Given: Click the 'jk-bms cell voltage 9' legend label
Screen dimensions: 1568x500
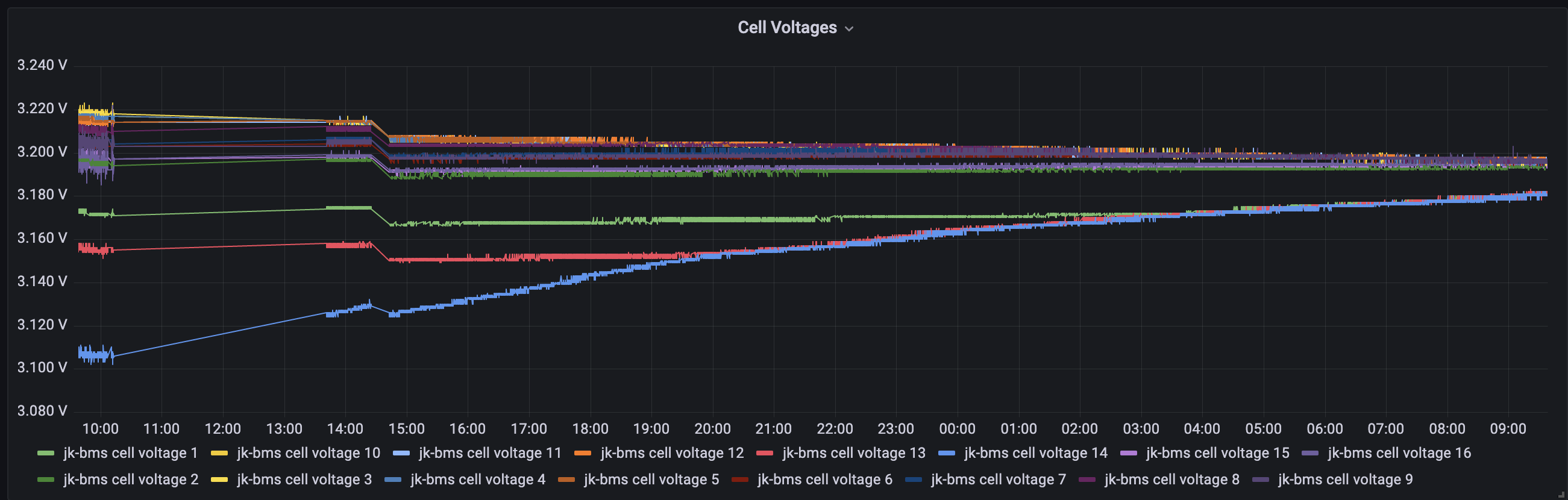Looking at the screenshot, I should pyautogui.click(x=1345, y=480).
